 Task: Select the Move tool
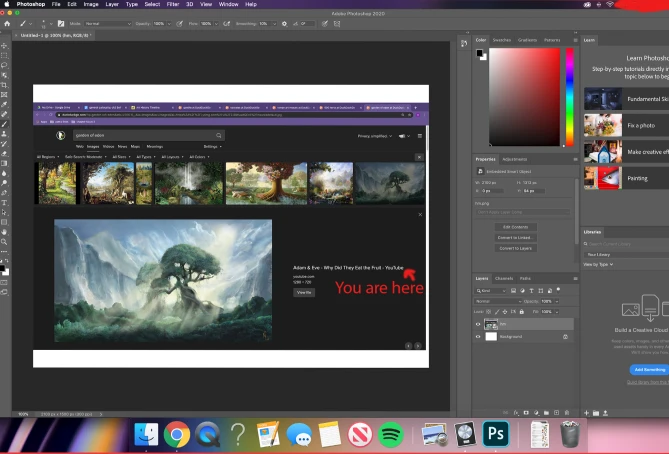pyautogui.click(x=4, y=46)
